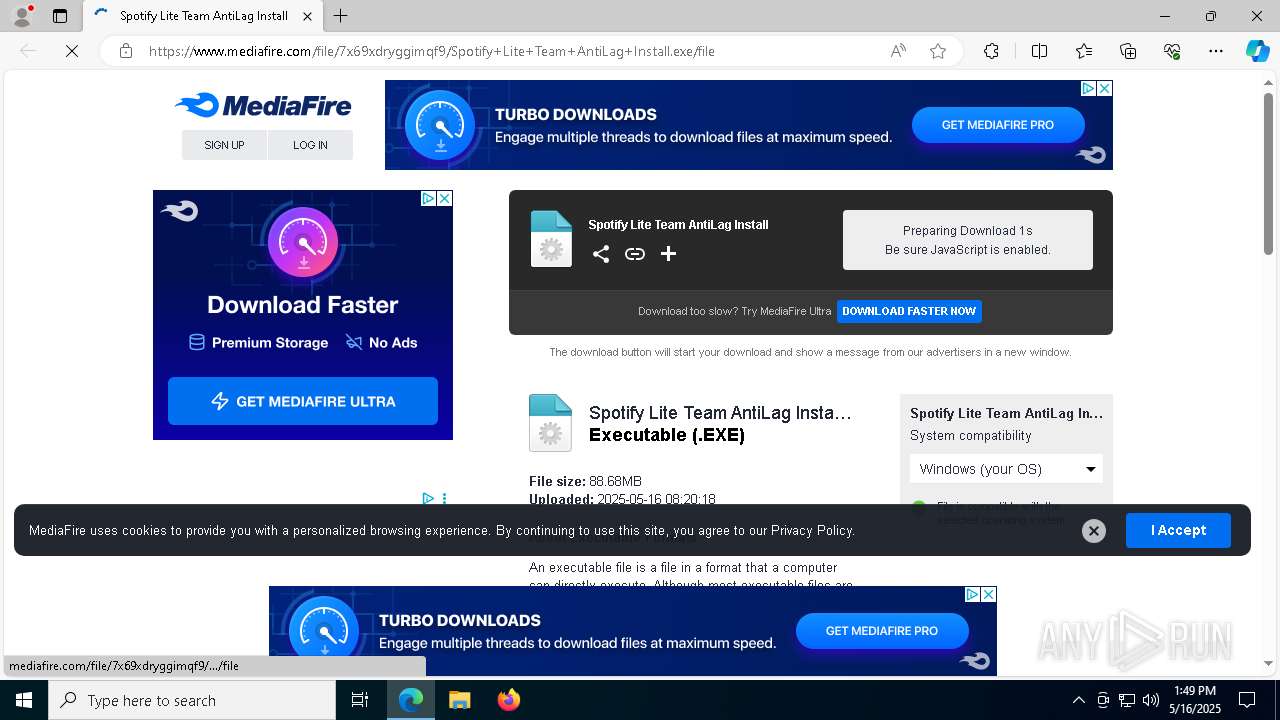Close the top banner ad
1280x720 pixels.
(x=1104, y=88)
